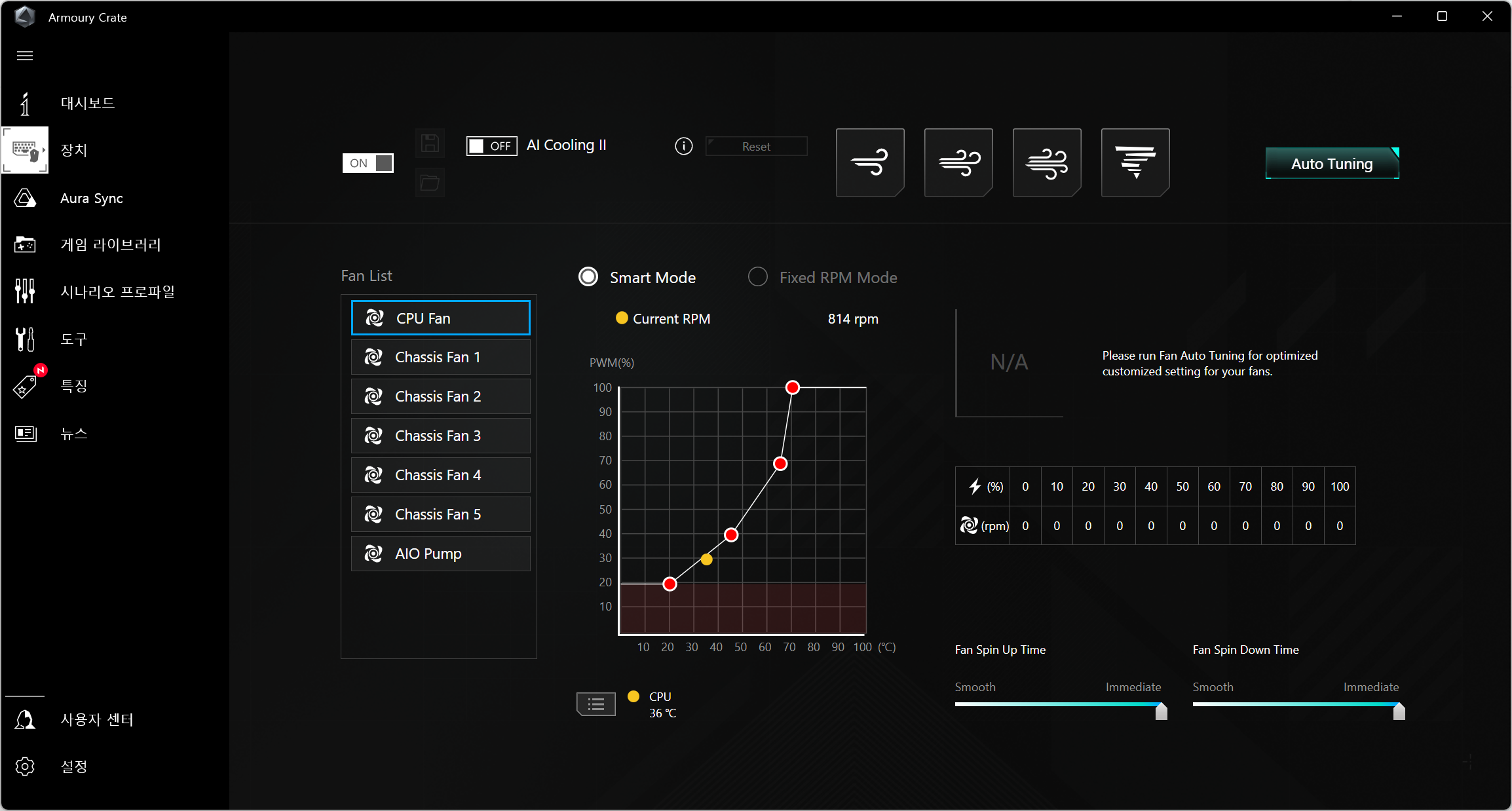Expand the hamburger navigation menu

[25, 56]
